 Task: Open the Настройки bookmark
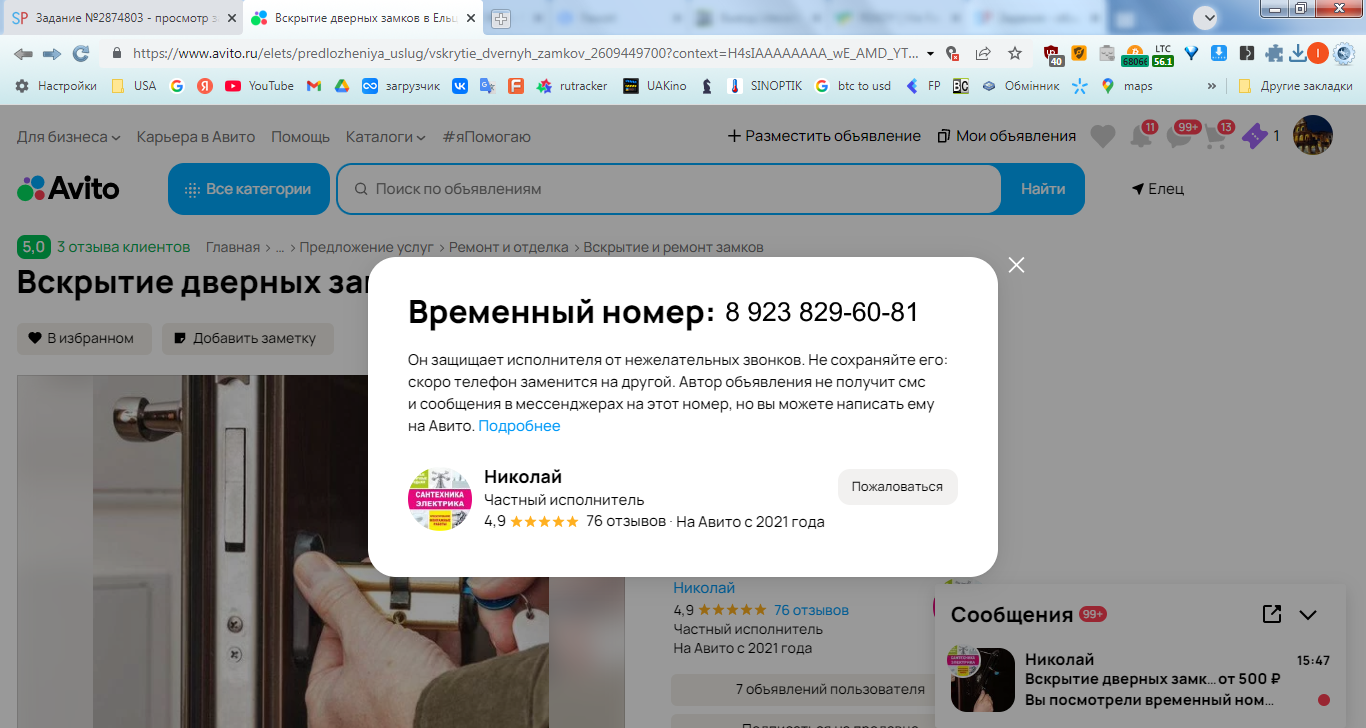point(56,86)
